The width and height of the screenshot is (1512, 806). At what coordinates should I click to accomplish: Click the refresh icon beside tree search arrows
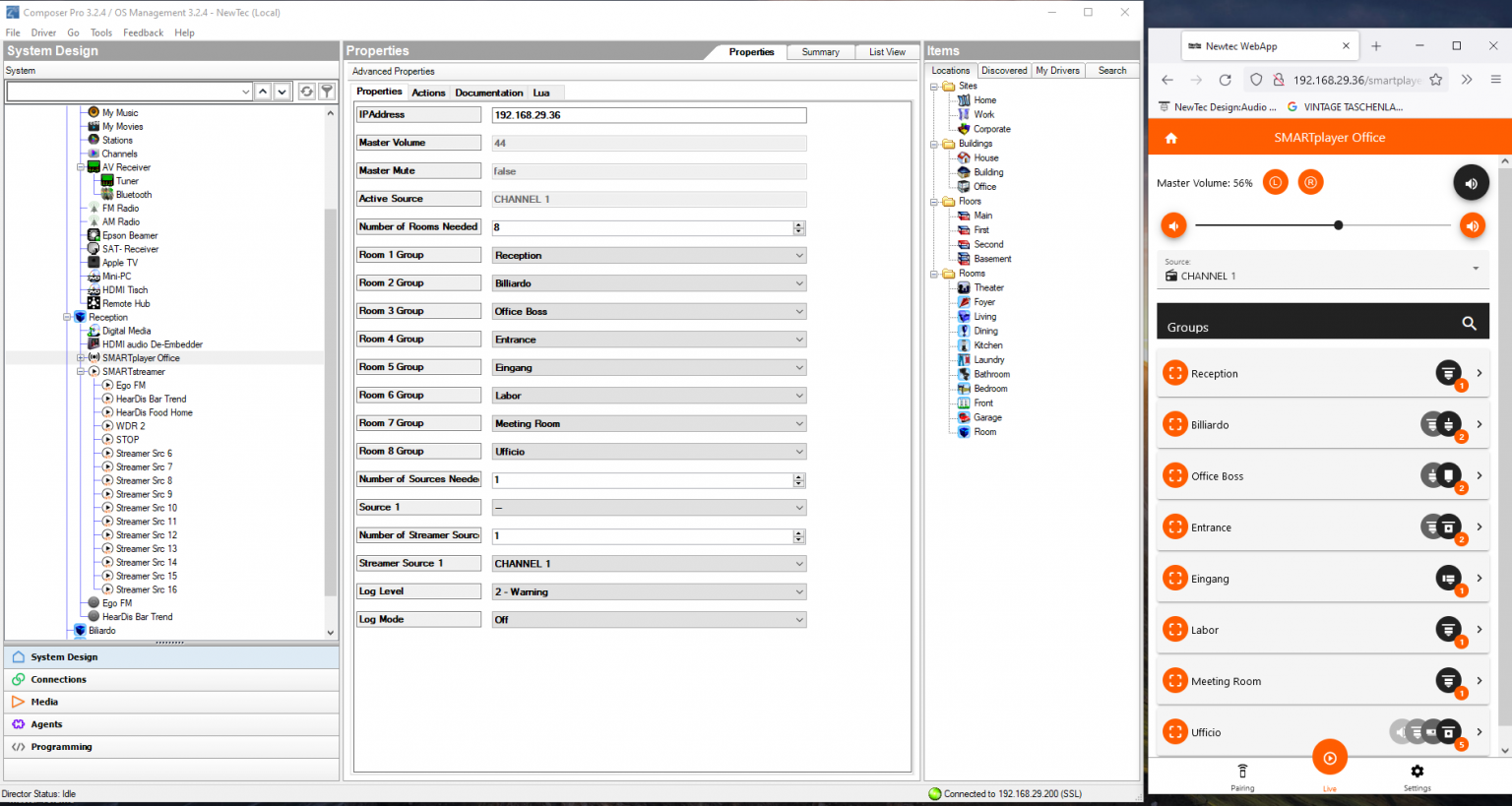pos(307,92)
